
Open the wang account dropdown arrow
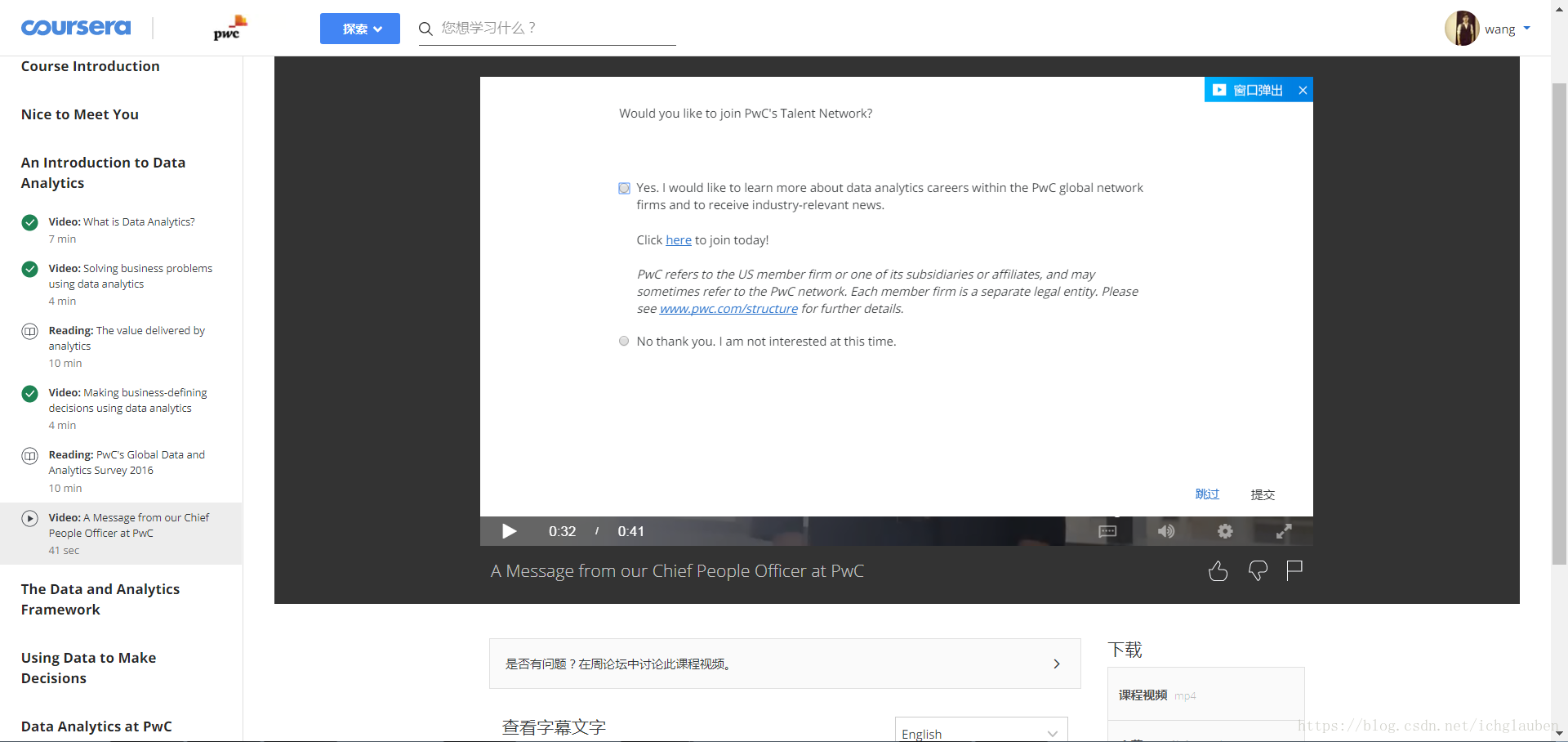tap(1526, 28)
